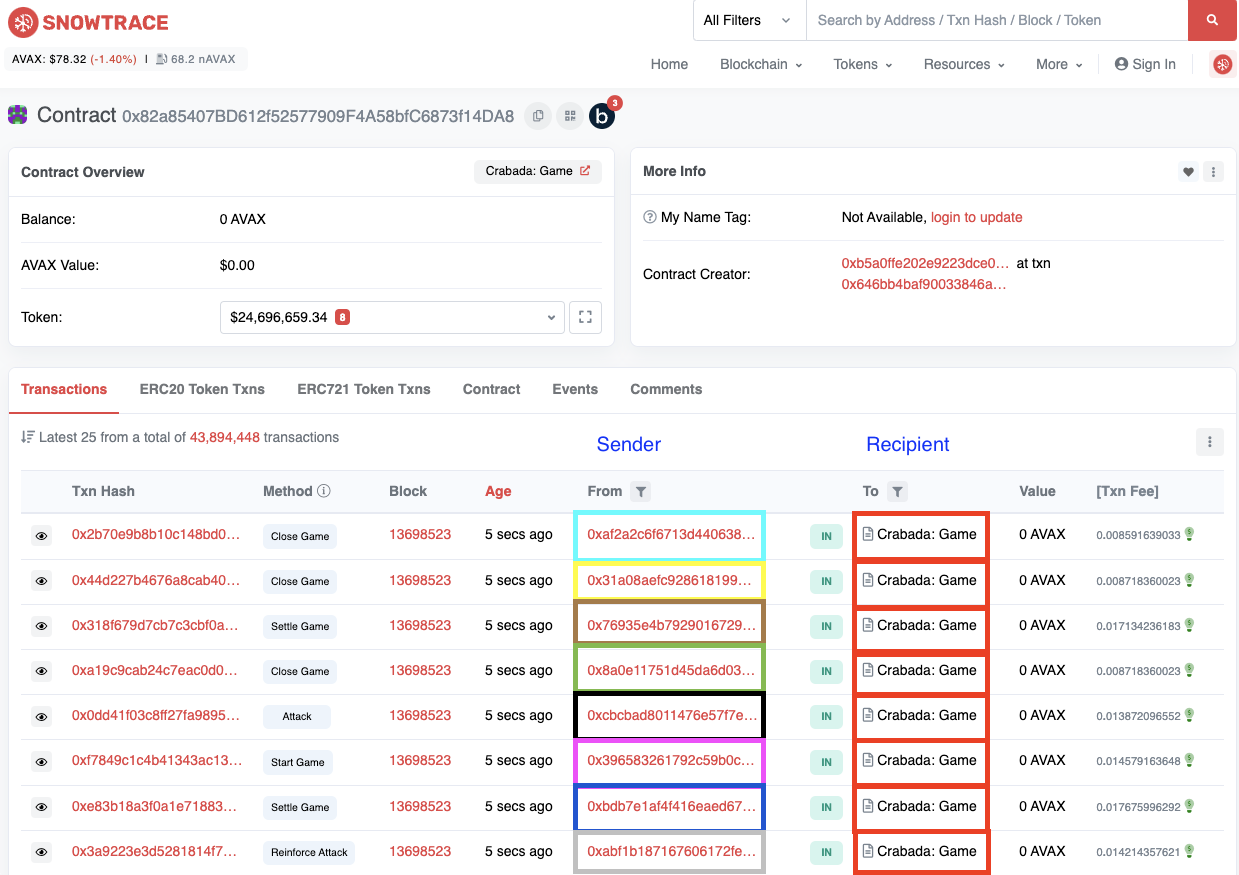Click the Snowtrace logo
This screenshot has width=1239, height=875.
88,22
